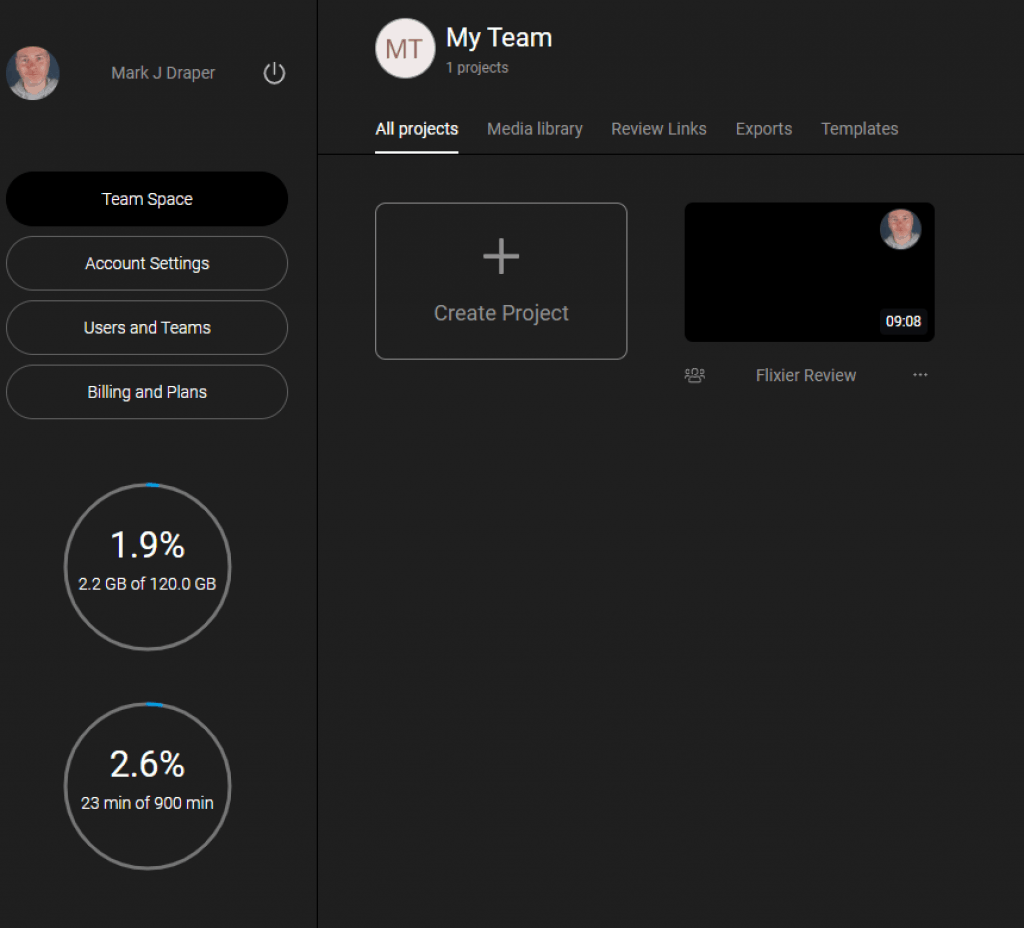Click the owner avatar on the project thumbnail

[900, 229]
